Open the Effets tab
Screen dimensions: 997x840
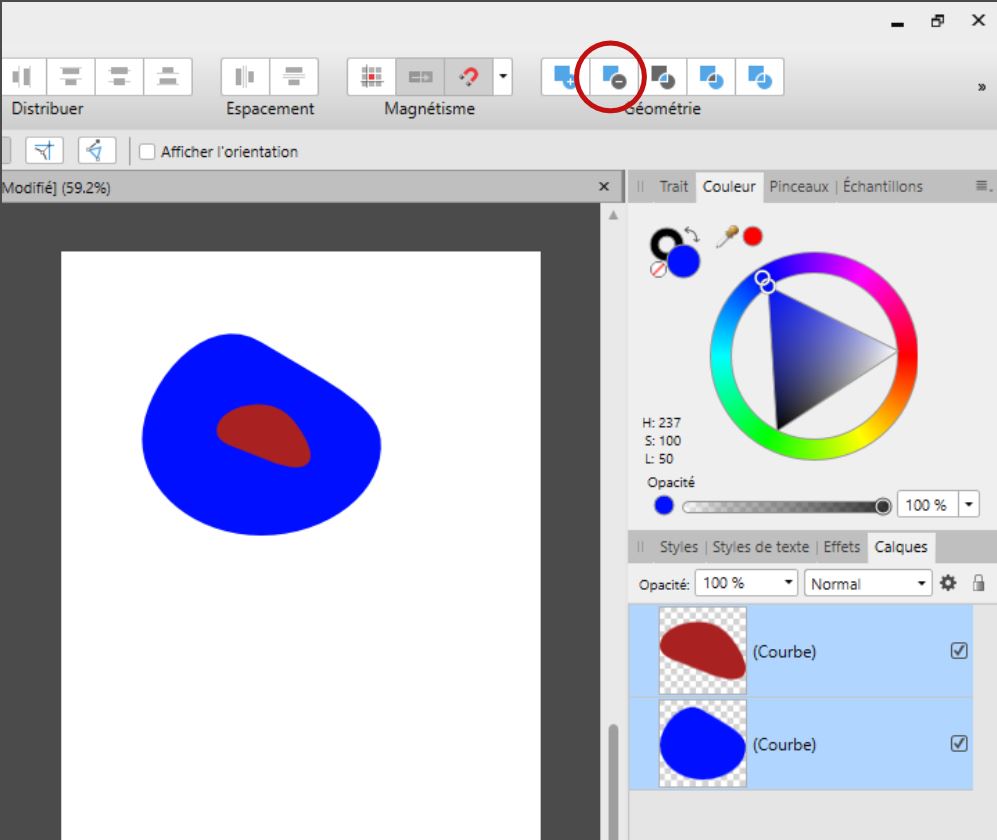click(x=841, y=547)
